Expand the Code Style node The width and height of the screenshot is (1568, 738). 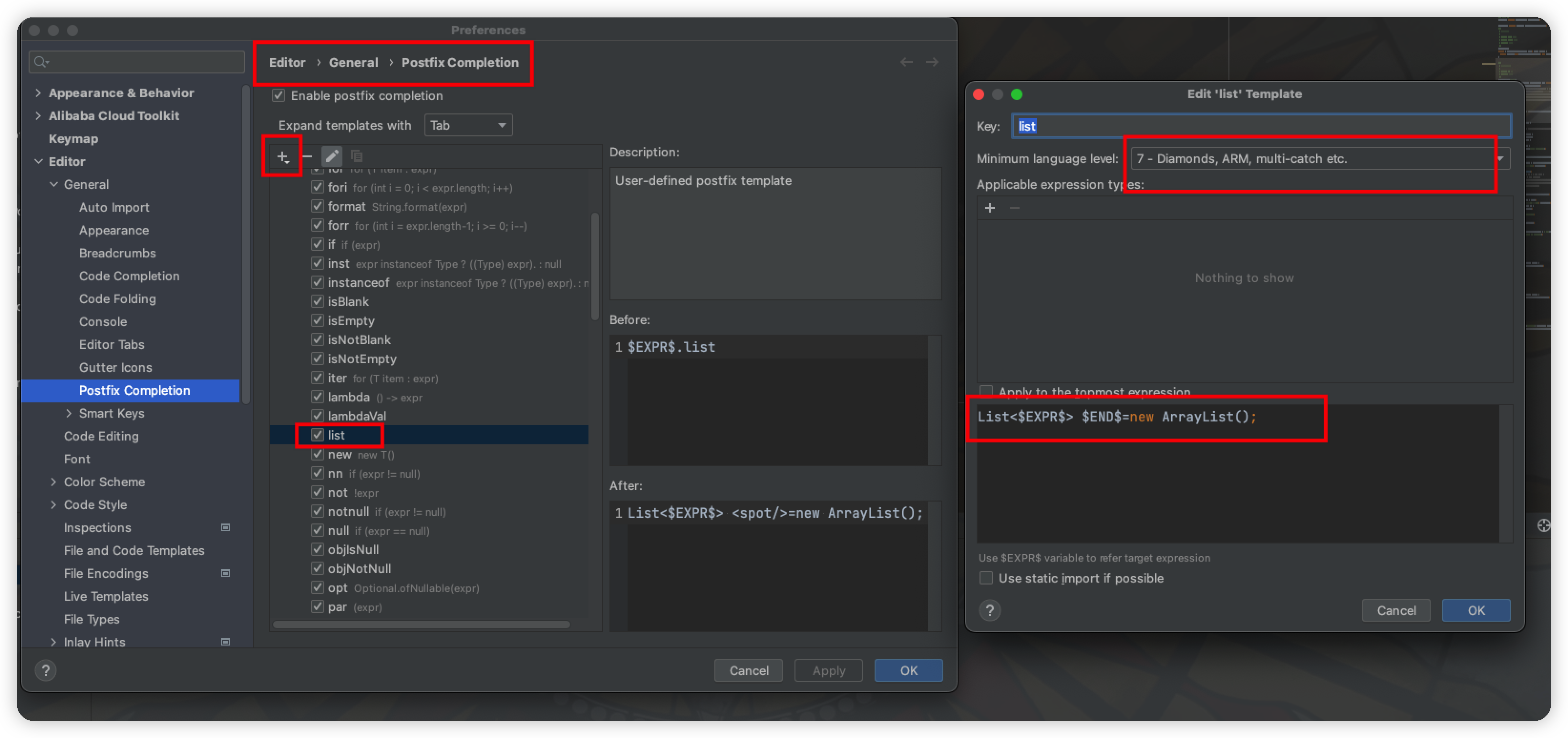53,505
